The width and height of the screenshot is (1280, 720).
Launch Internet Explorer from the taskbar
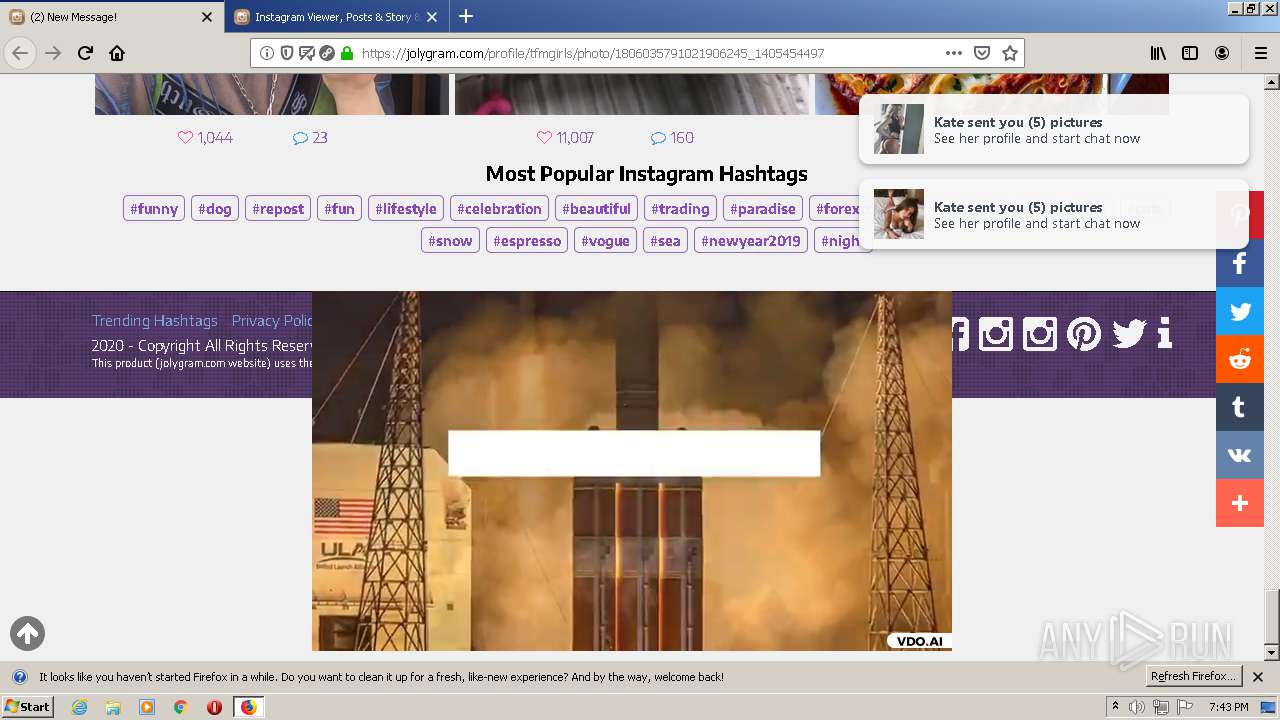click(79, 707)
